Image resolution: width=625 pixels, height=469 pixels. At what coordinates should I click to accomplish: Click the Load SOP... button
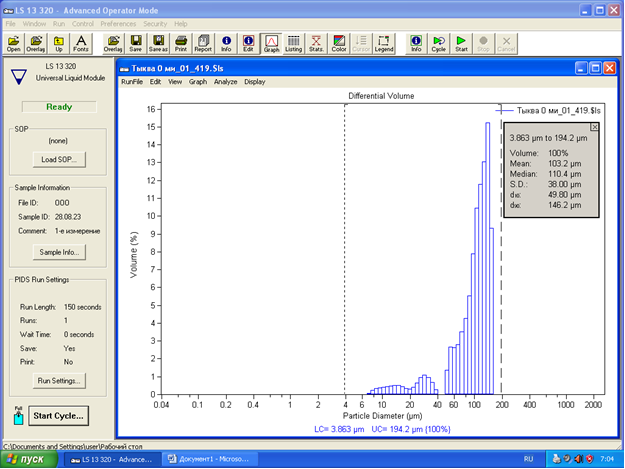coord(57,159)
